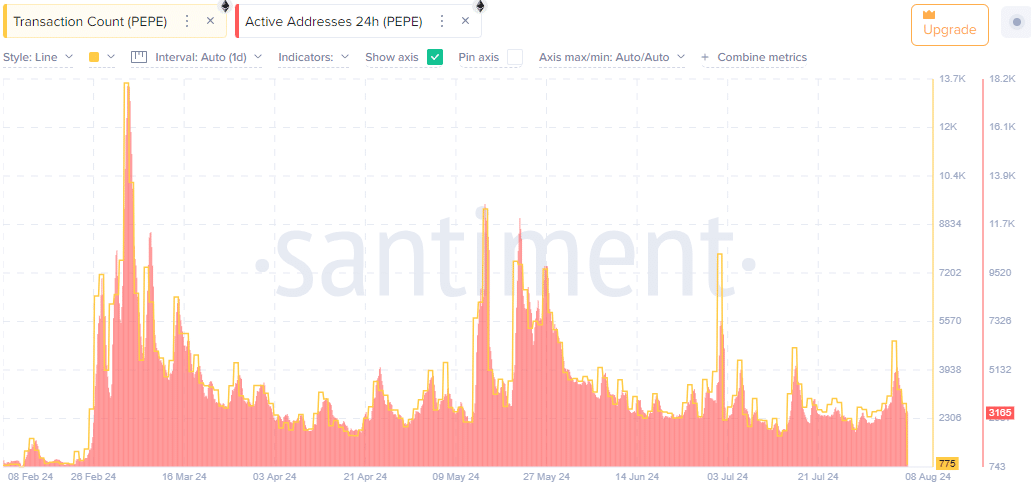Screen dimensions: 1031x496
Task: Click the 13.9K red axis tick label
Action: tap(1001, 176)
